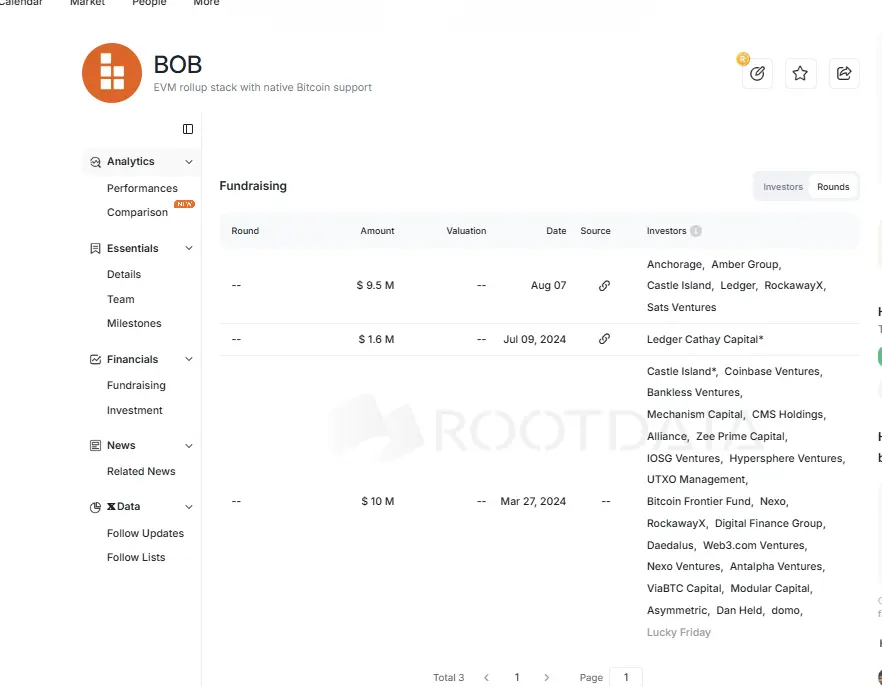This screenshot has height=687, width=882.
Task: Open Investment in sidebar
Action: (x=134, y=411)
